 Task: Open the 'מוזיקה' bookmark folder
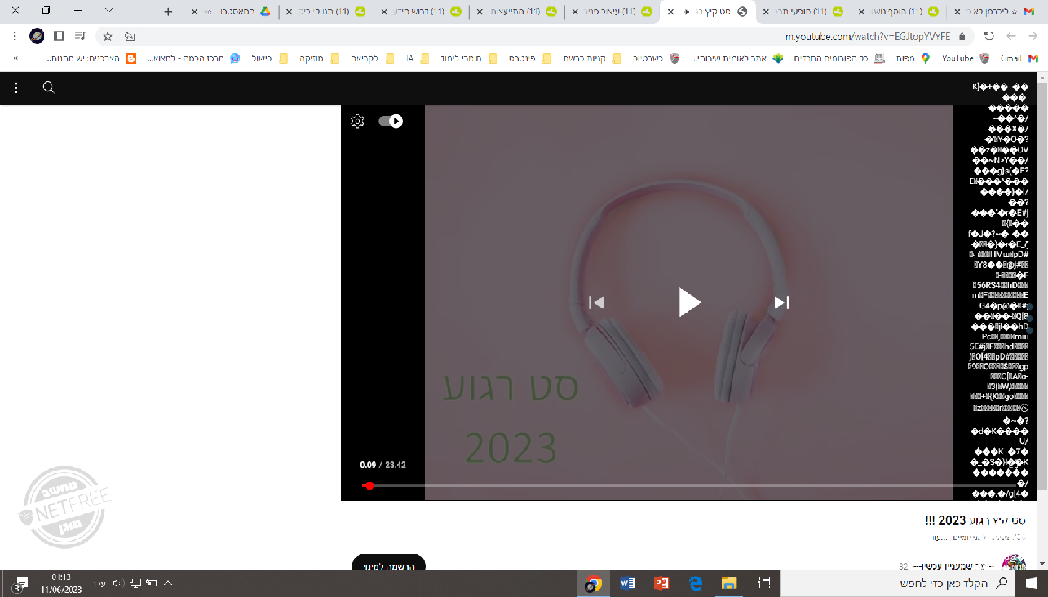(319, 58)
